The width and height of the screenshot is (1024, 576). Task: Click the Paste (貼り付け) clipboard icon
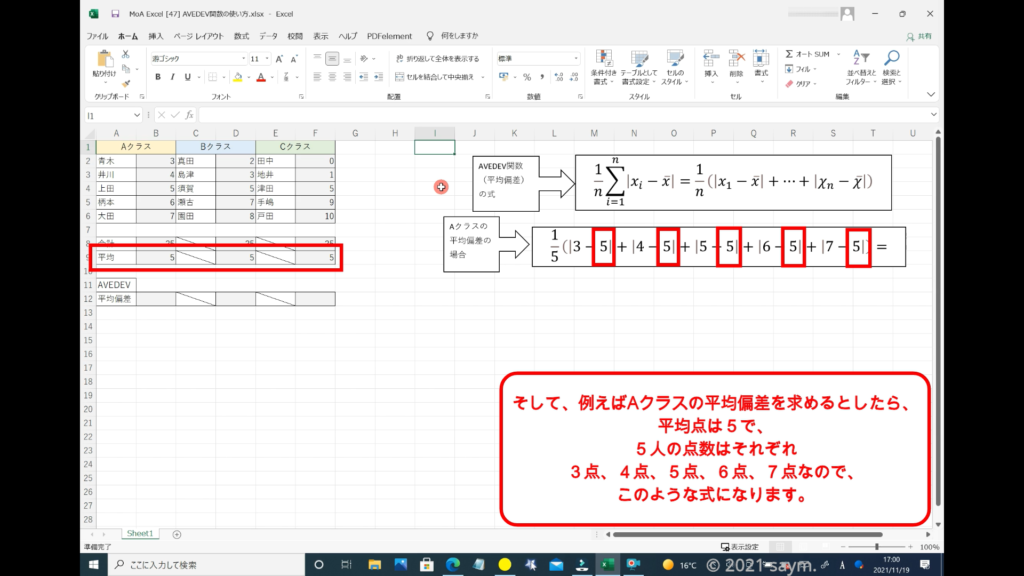tap(104, 63)
